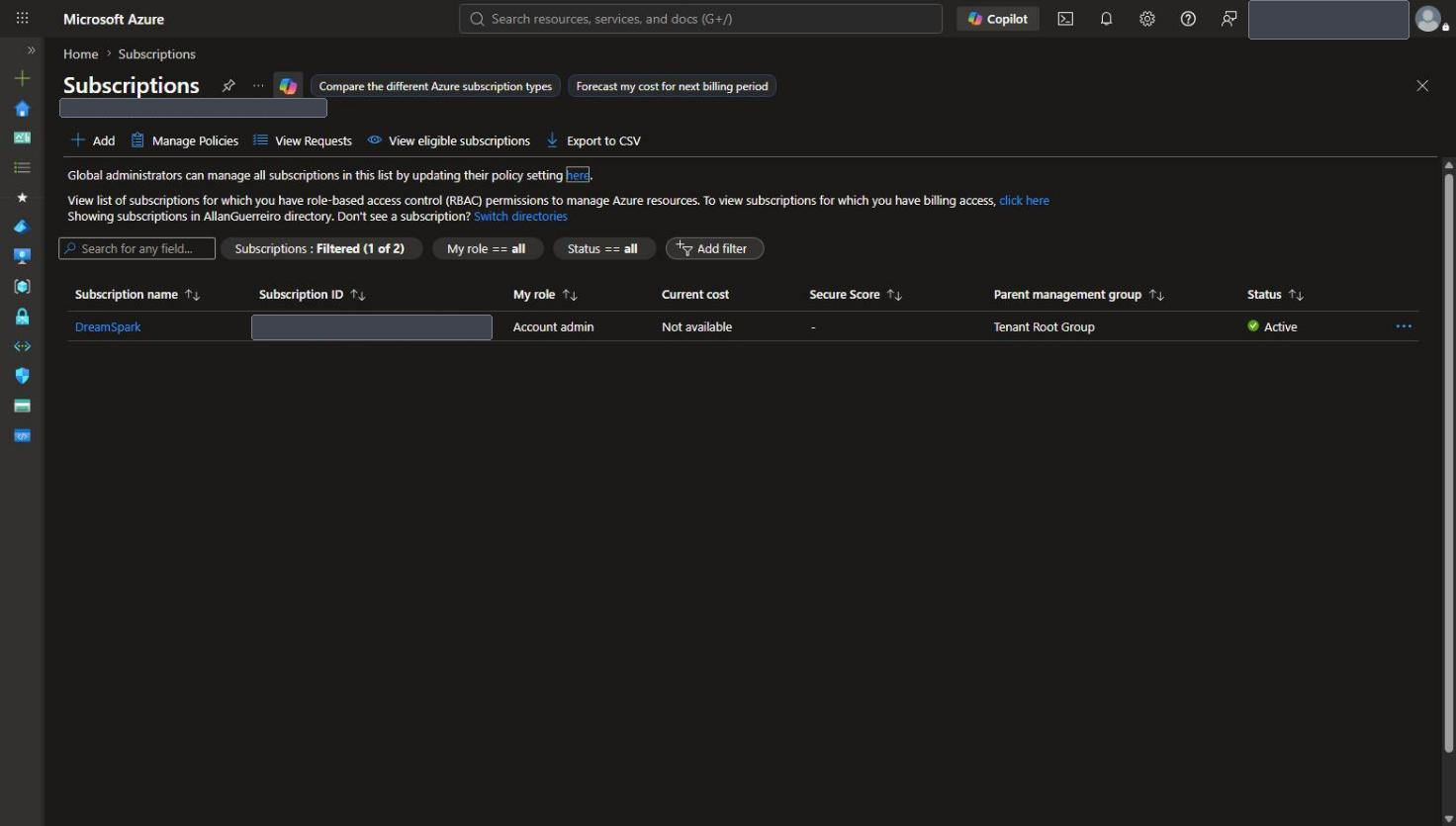The image size is (1456, 826).
Task: Click the Not available cost cell
Action: click(696, 327)
